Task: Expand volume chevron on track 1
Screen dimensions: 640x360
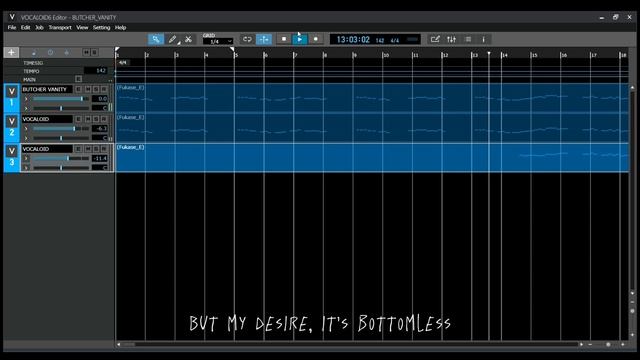Action: point(26,99)
